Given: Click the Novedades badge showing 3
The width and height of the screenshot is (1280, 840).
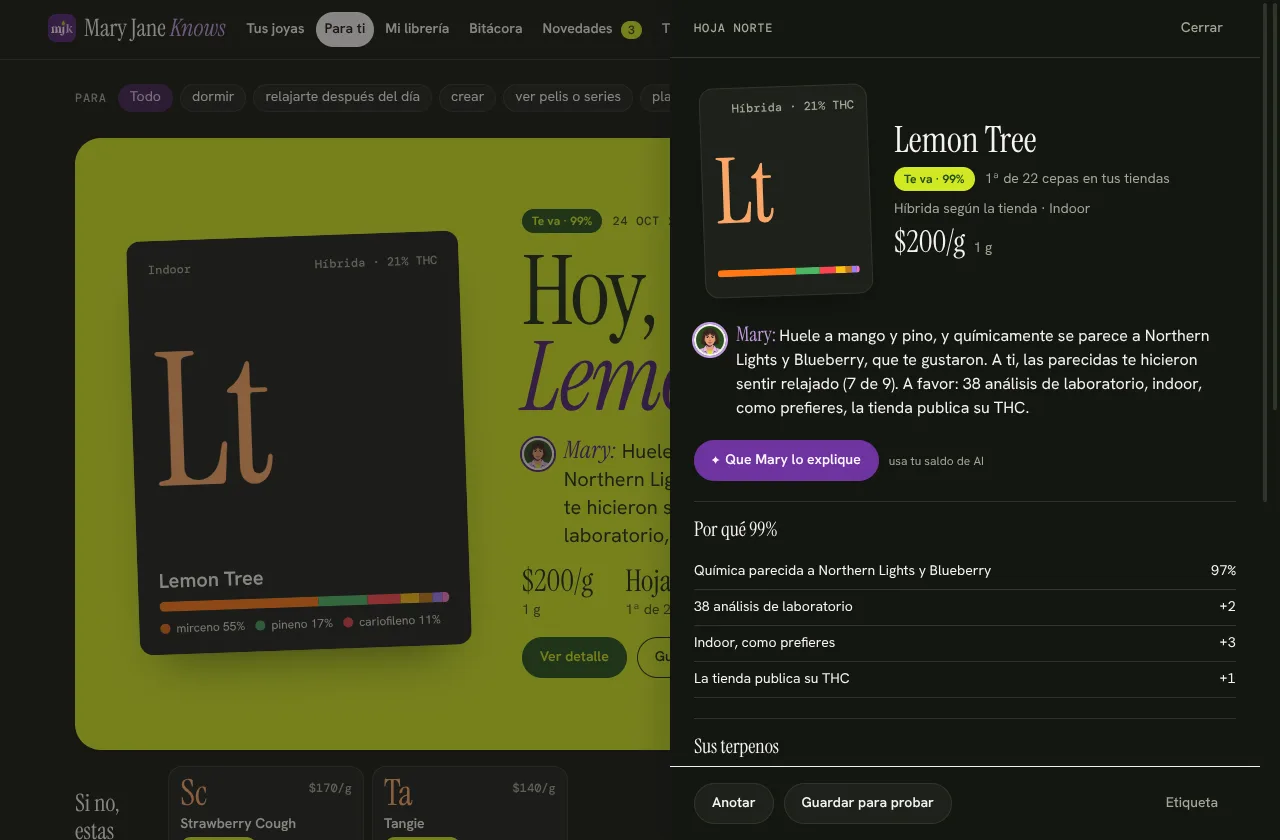Looking at the screenshot, I should [x=631, y=30].
